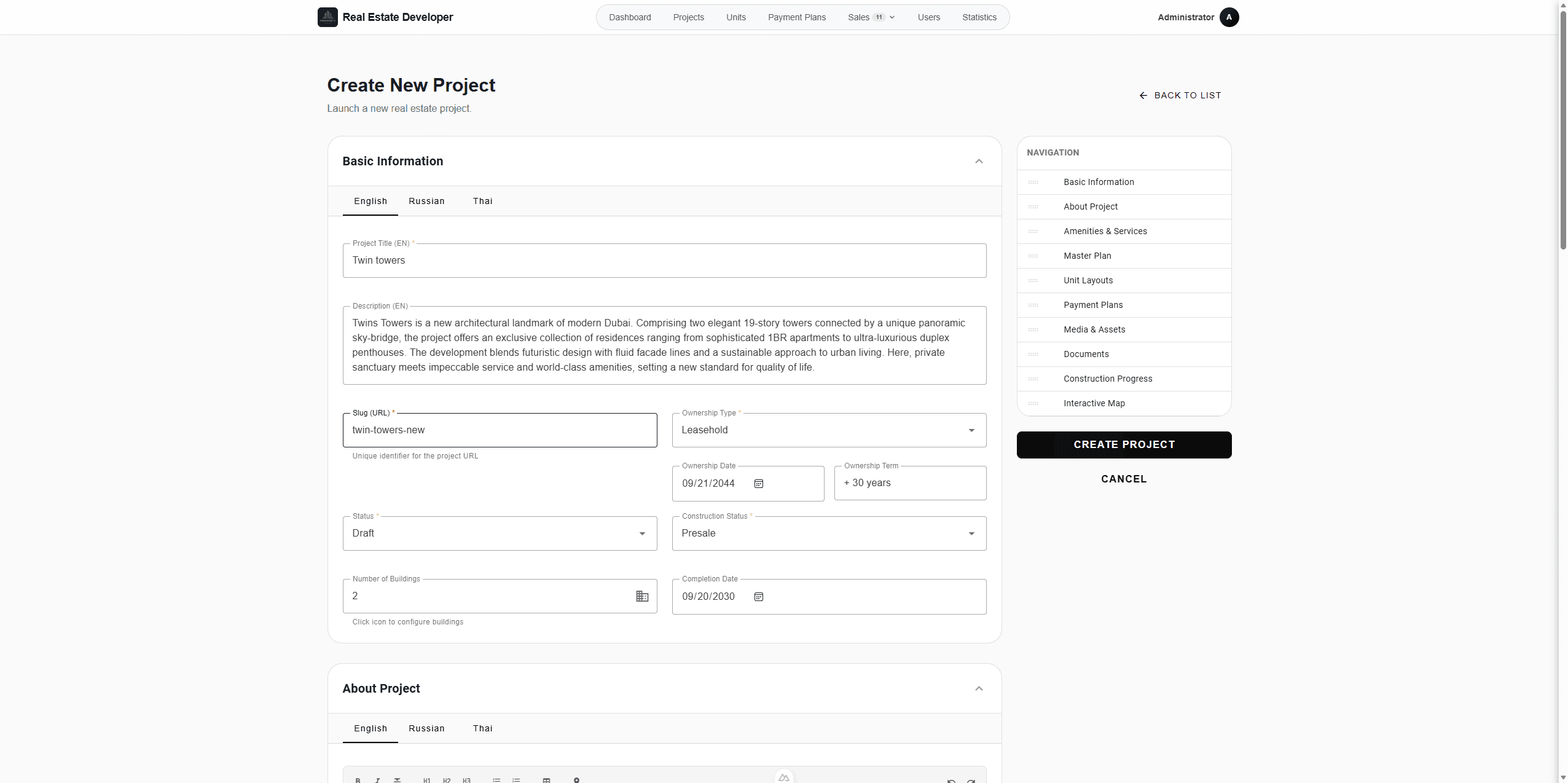Insert numbered list in the editor toolbar

pos(516,780)
